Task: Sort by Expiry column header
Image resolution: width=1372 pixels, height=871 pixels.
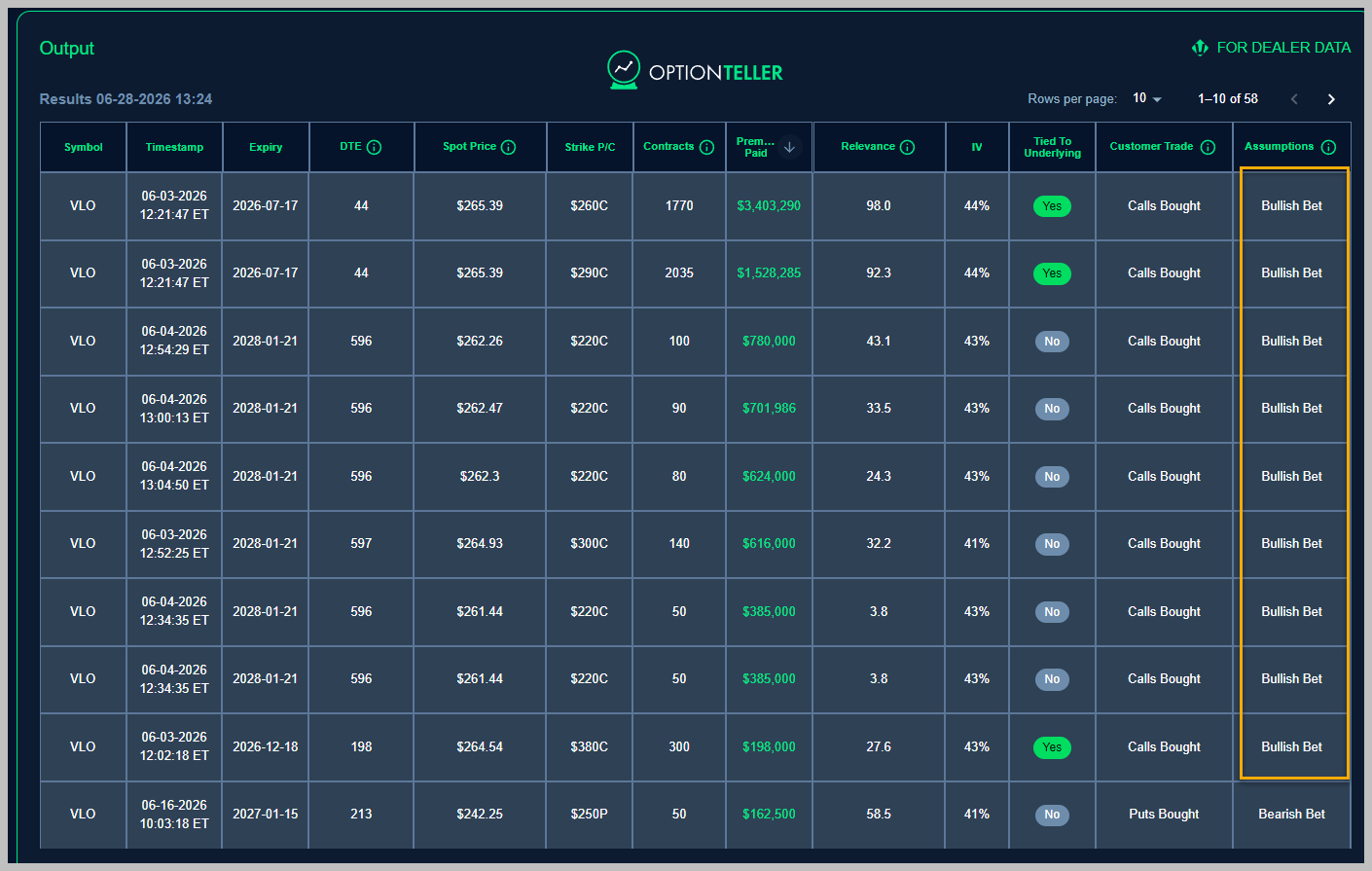Action: click(266, 147)
